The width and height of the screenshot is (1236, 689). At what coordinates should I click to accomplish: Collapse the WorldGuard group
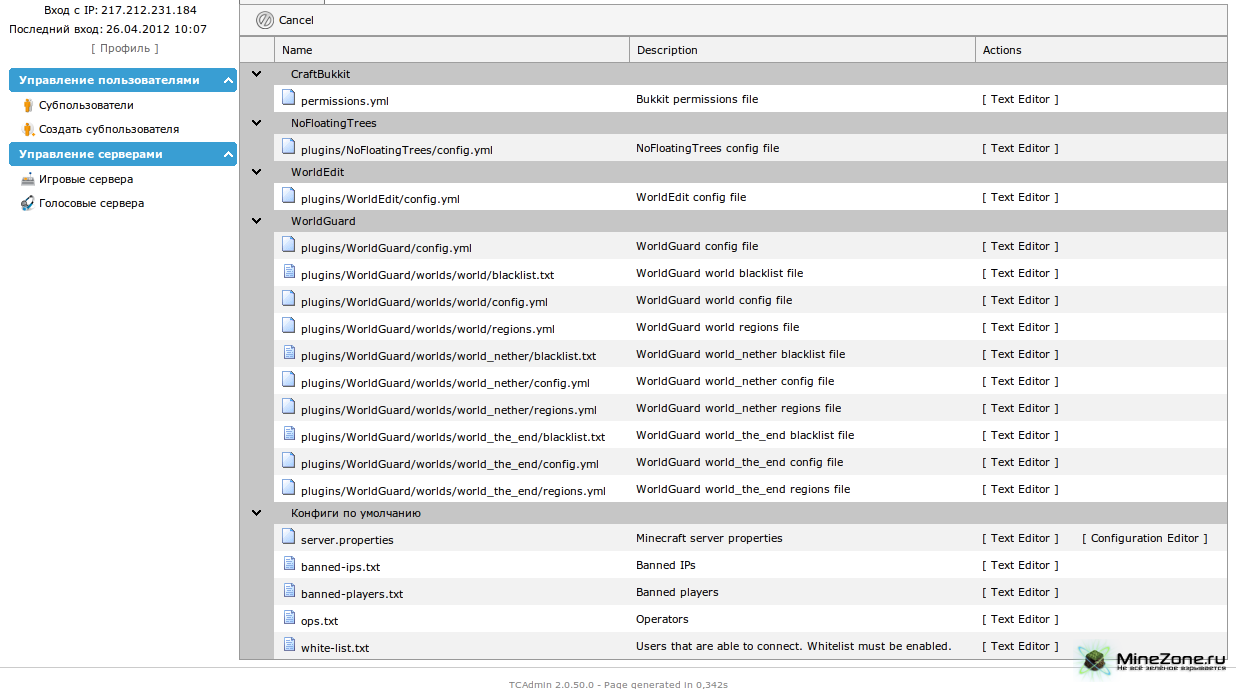[x=257, y=221]
